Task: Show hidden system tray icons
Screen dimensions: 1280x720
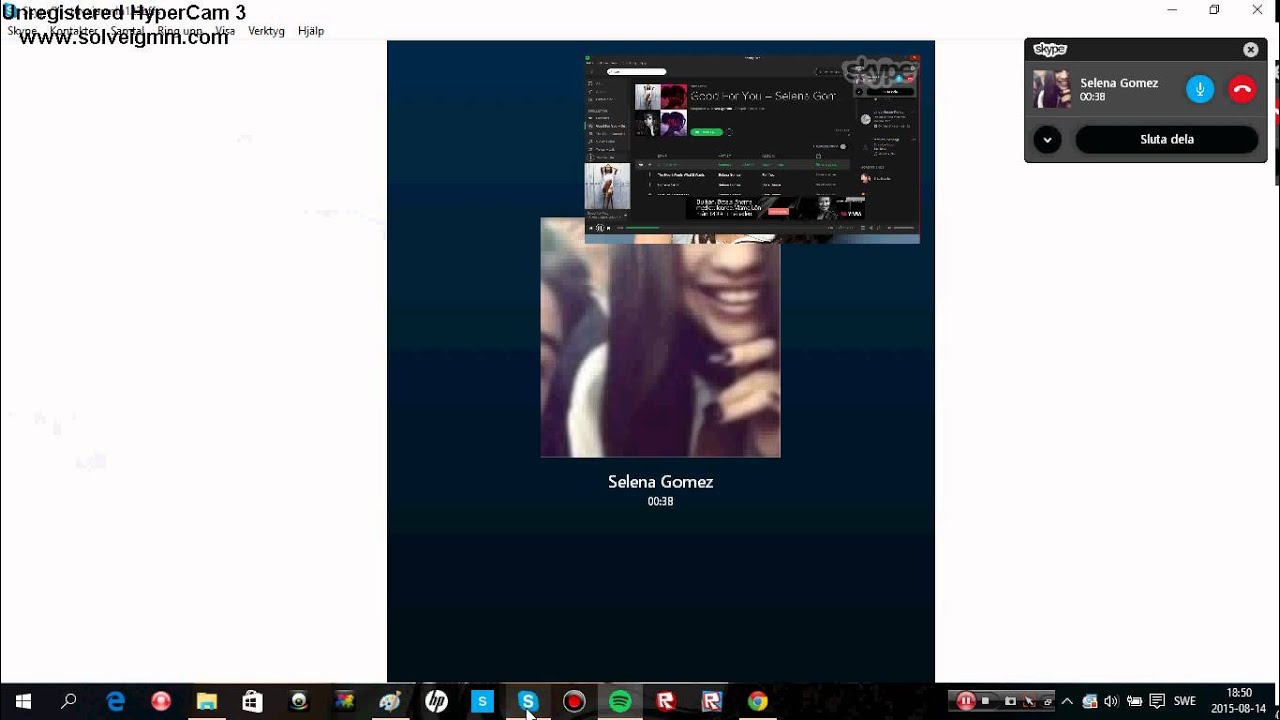Action: tap(1067, 701)
